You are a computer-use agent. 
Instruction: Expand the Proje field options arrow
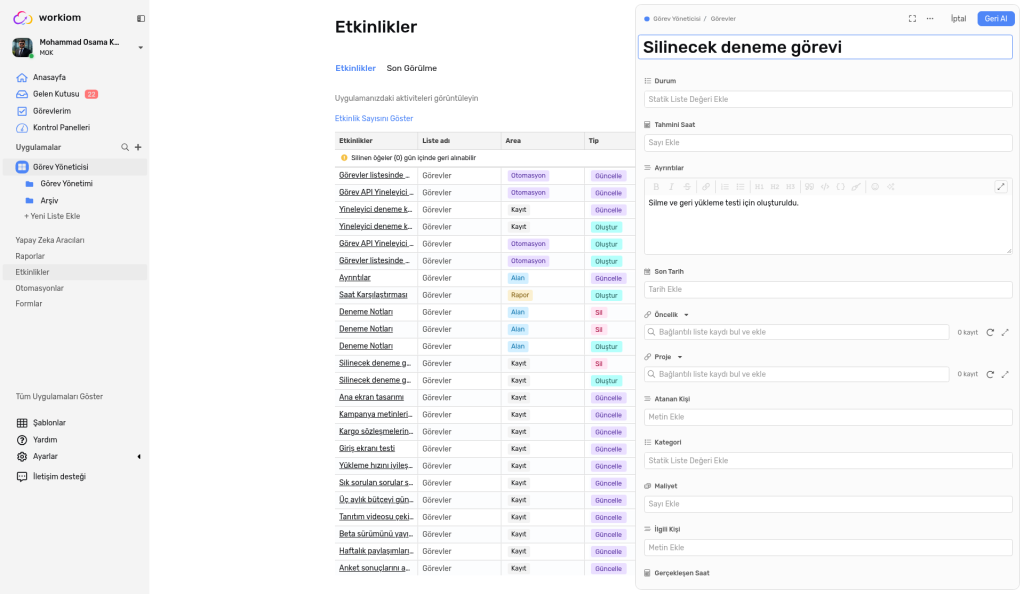[x=680, y=357]
